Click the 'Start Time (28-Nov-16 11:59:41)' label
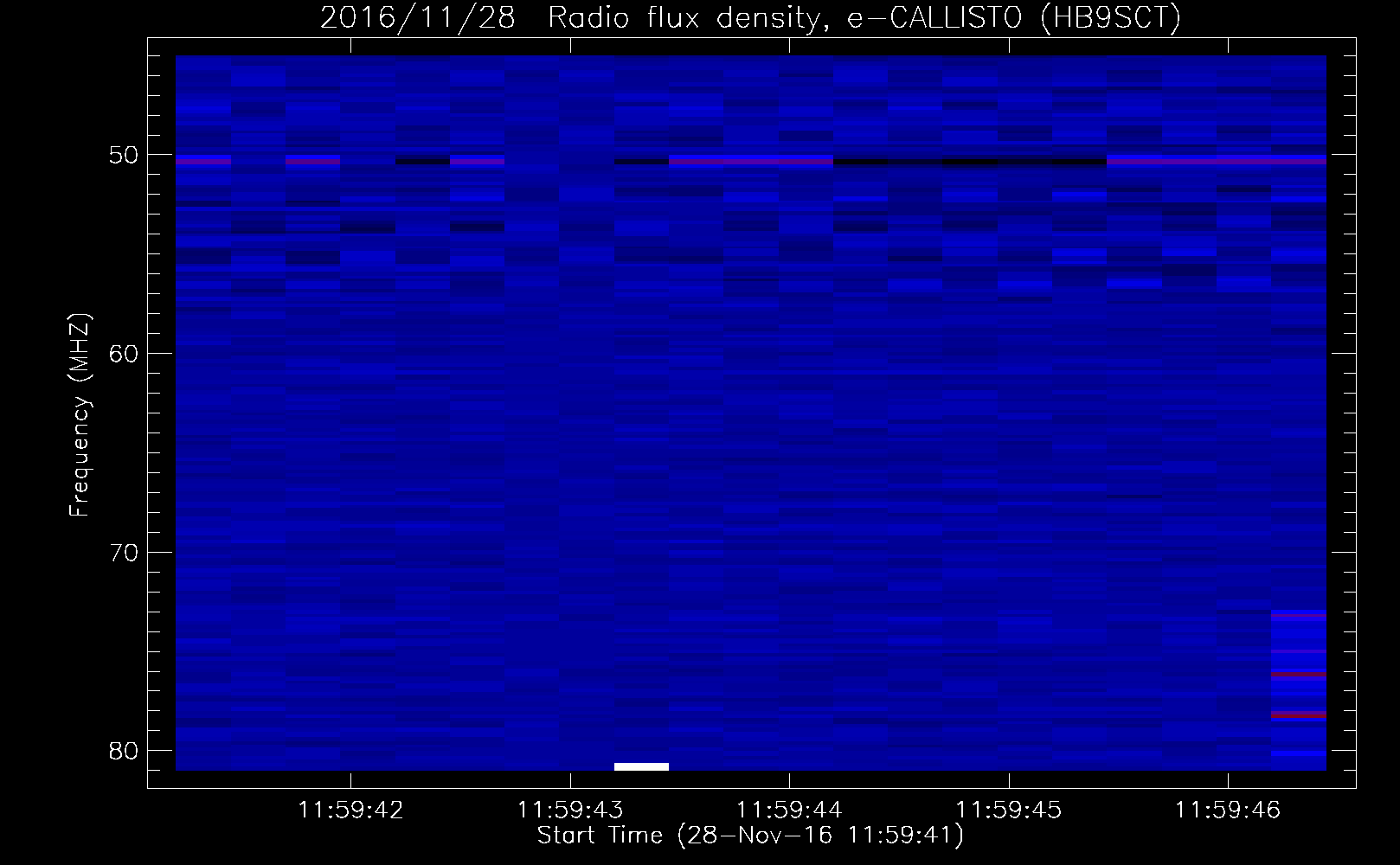 click(750, 836)
